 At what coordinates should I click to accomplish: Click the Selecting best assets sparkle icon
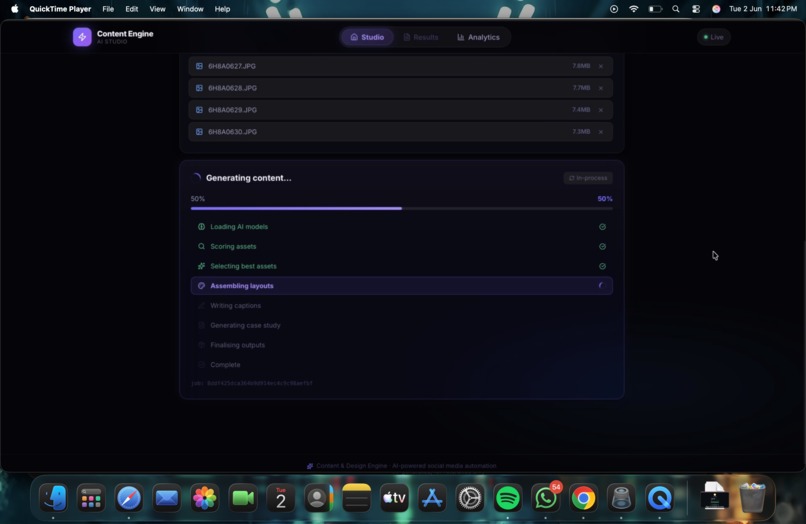coord(202,266)
